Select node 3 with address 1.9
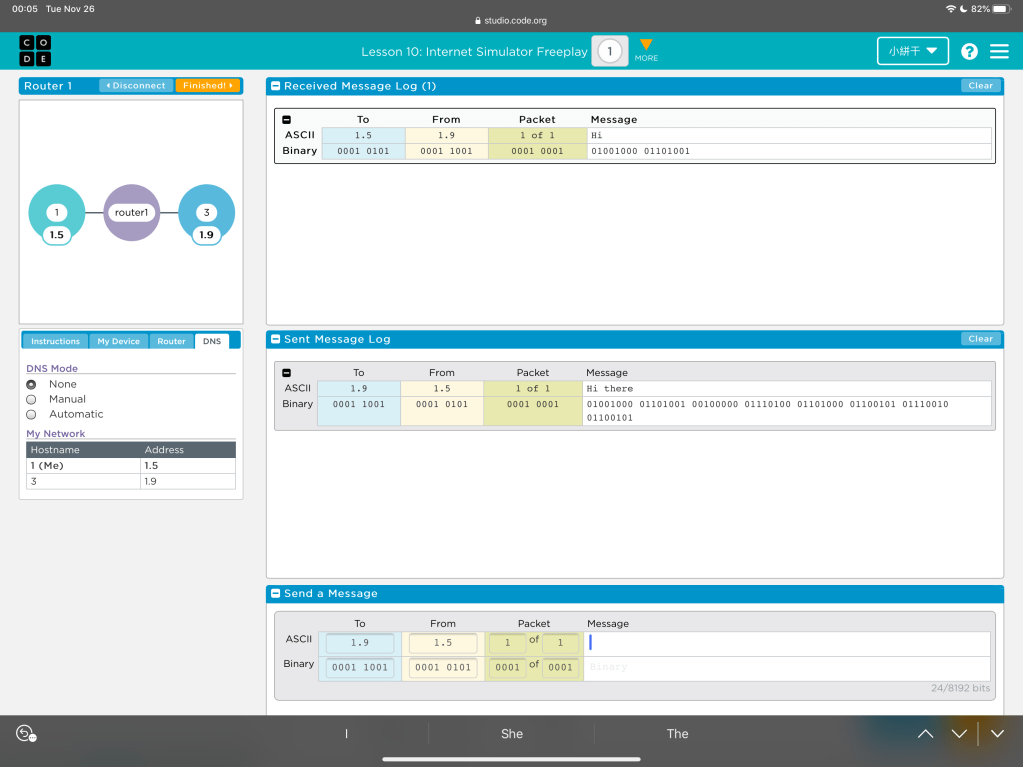1023x767 pixels. tap(206, 213)
